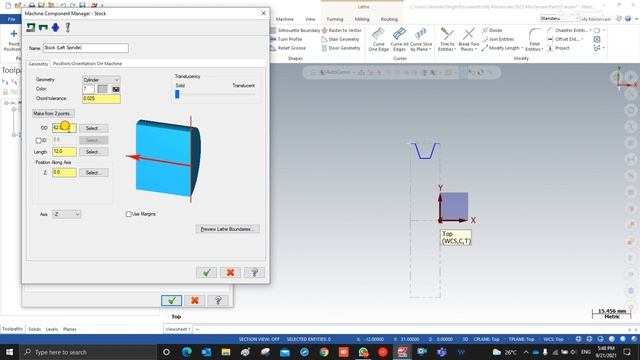Open the Turning ribbon tab

[335, 19]
